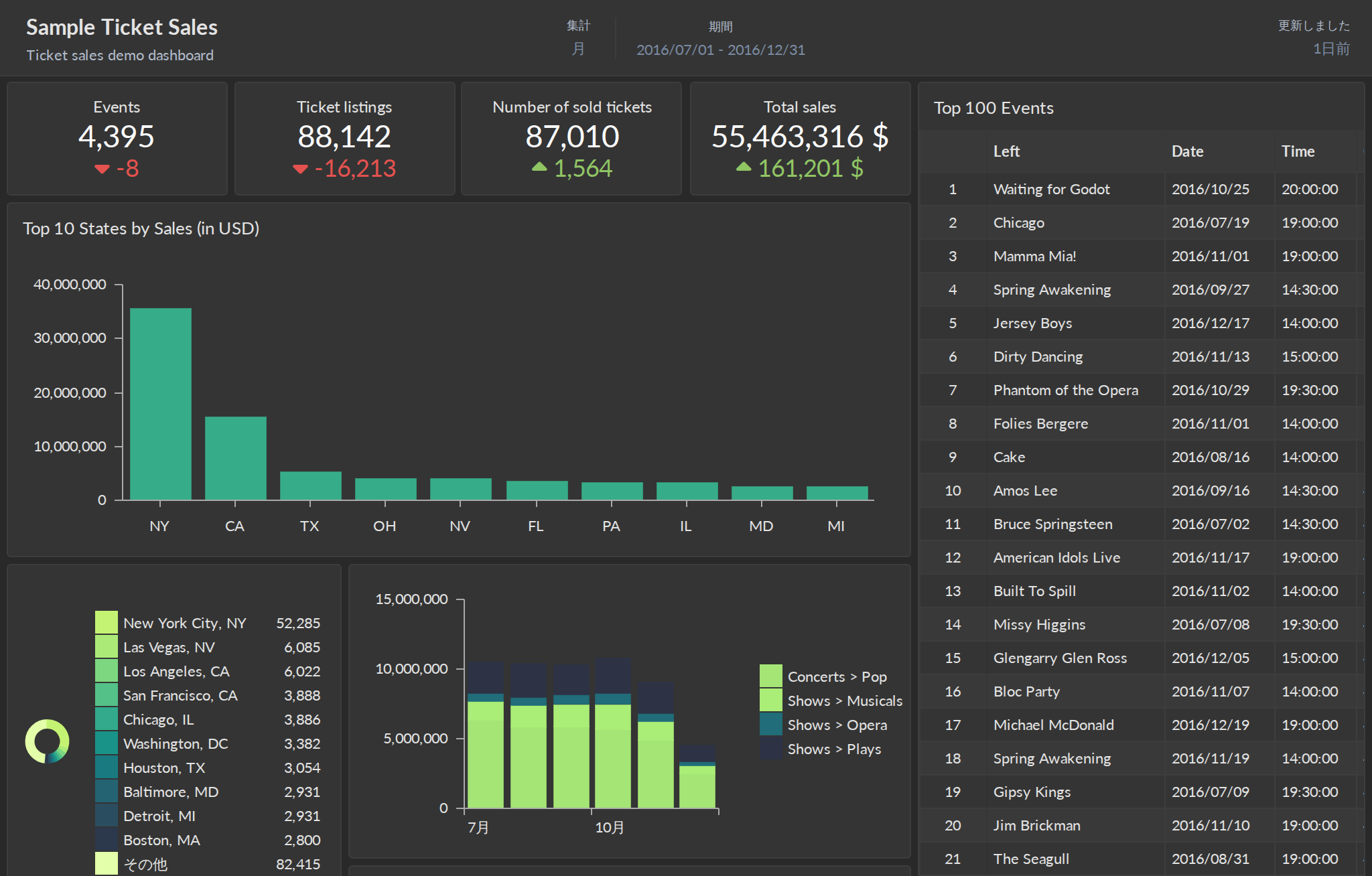The height and width of the screenshot is (876, 1372).
Task: Select the Chicago event in Top 100 Events
Action: click(1142, 222)
